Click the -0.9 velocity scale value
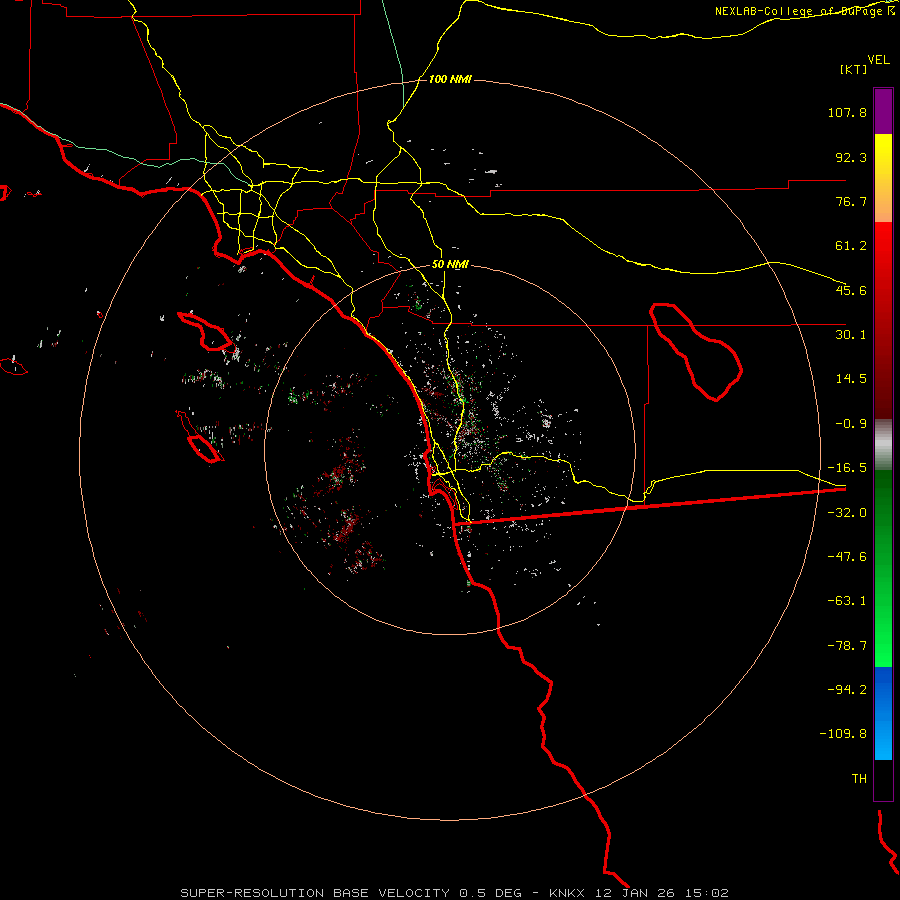 pyautogui.click(x=851, y=424)
